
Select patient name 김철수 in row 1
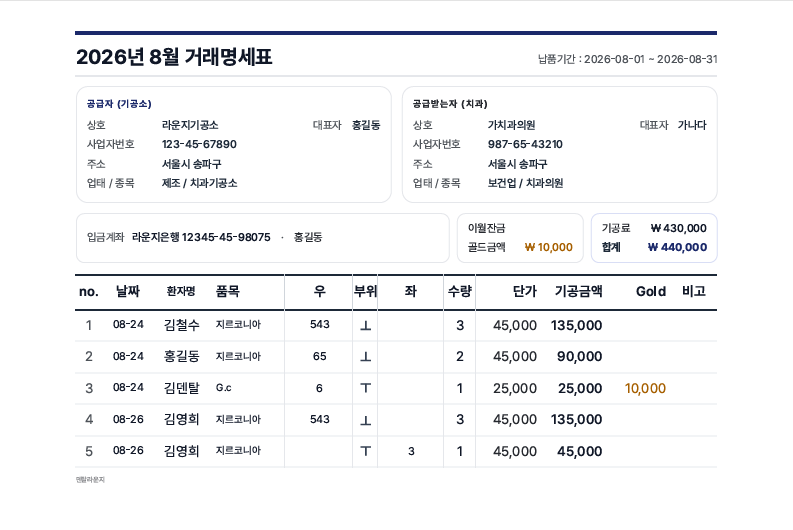pos(182,325)
